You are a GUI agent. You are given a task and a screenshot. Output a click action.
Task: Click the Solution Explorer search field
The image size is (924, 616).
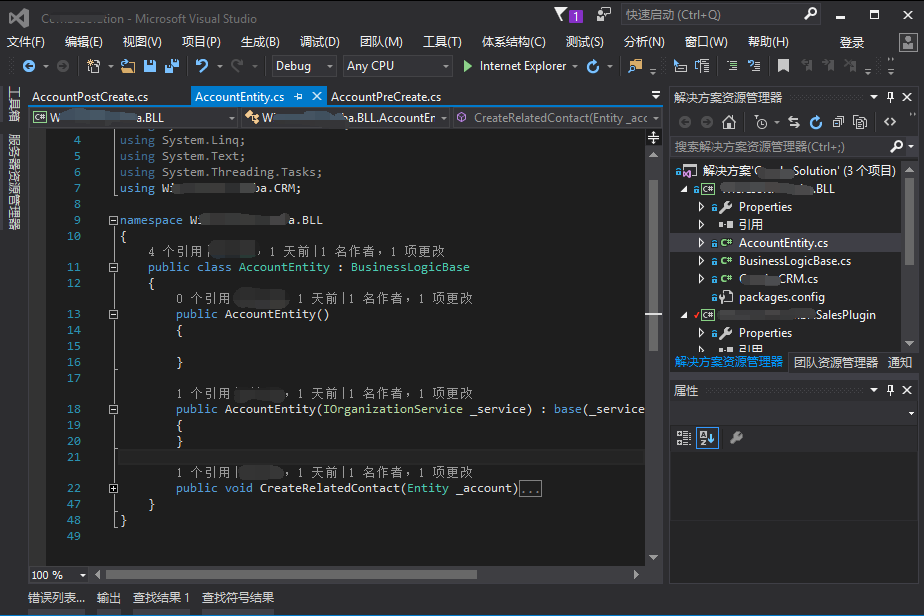click(793, 146)
